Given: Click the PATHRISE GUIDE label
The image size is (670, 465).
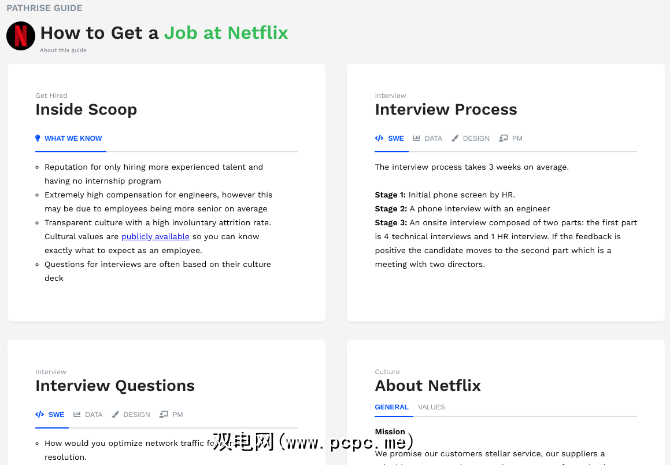Looking at the screenshot, I should coord(44,8).
